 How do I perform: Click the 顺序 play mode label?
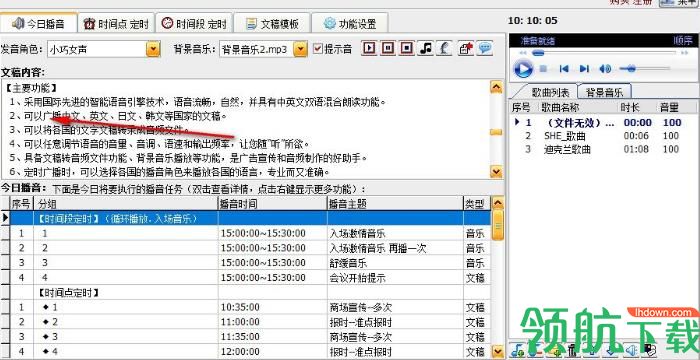pyautogui.click(x=683, y=41)
